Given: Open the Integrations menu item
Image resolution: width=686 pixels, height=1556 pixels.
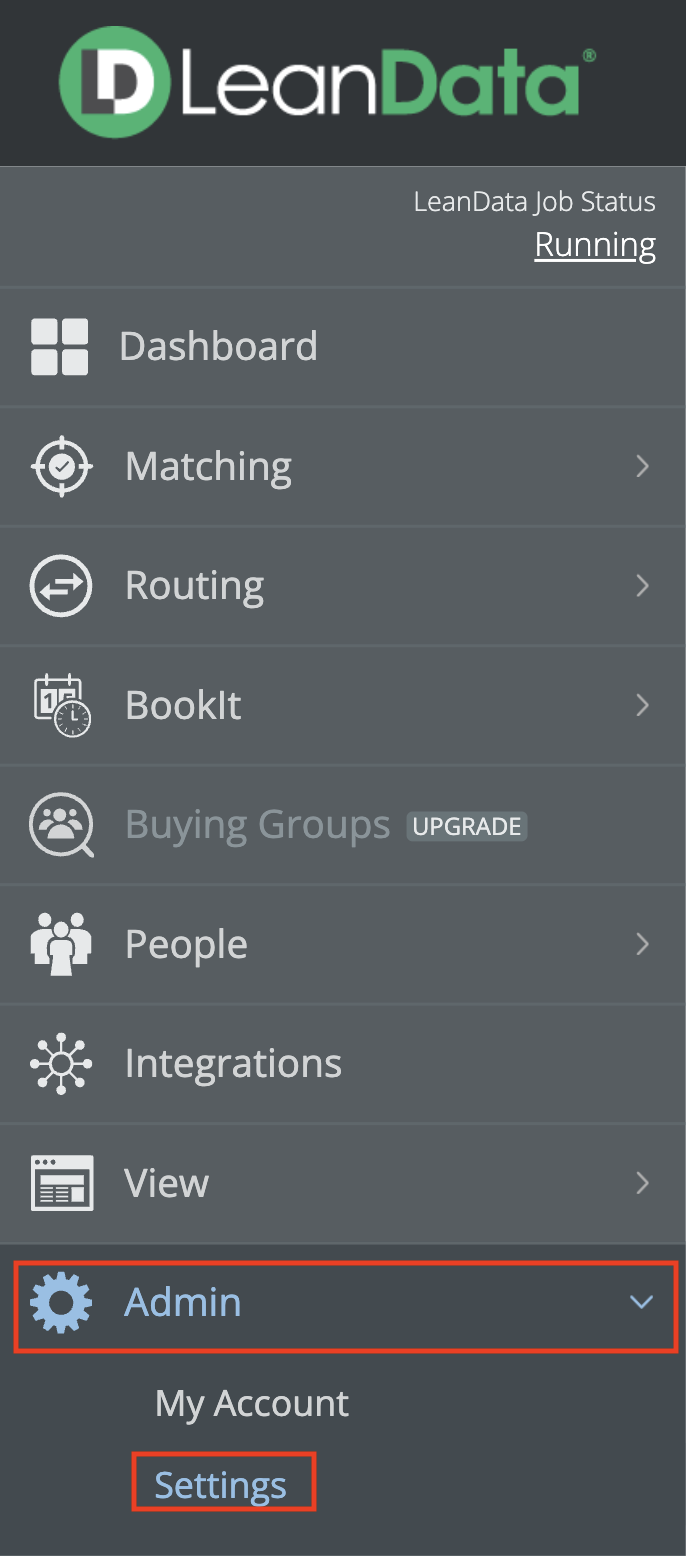Looking at the screenshot, I should 233,1064.
